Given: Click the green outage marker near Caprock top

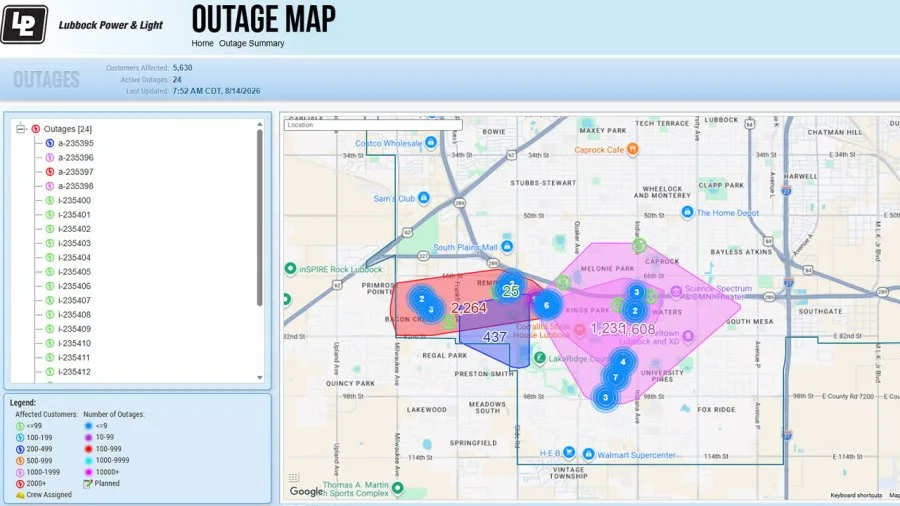Looking at the screenshot, I should pos(639,246).
